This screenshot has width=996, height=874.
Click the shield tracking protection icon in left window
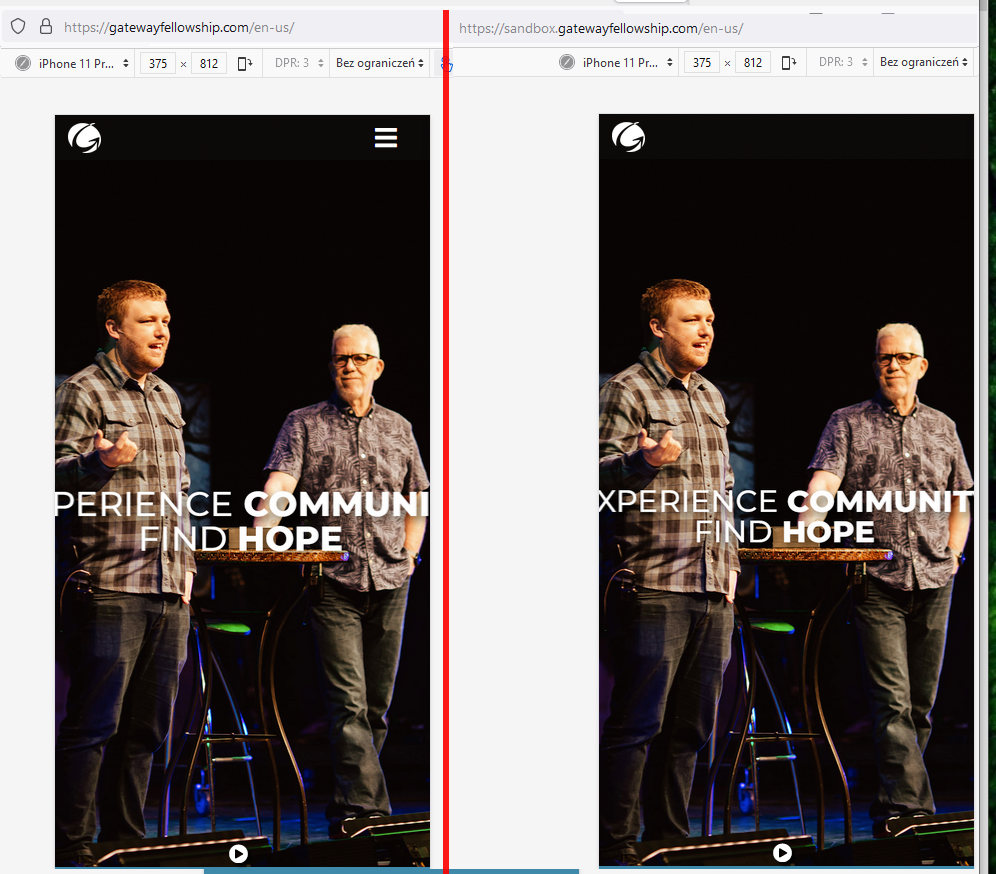pyautogui.click(x=18, y=27)
